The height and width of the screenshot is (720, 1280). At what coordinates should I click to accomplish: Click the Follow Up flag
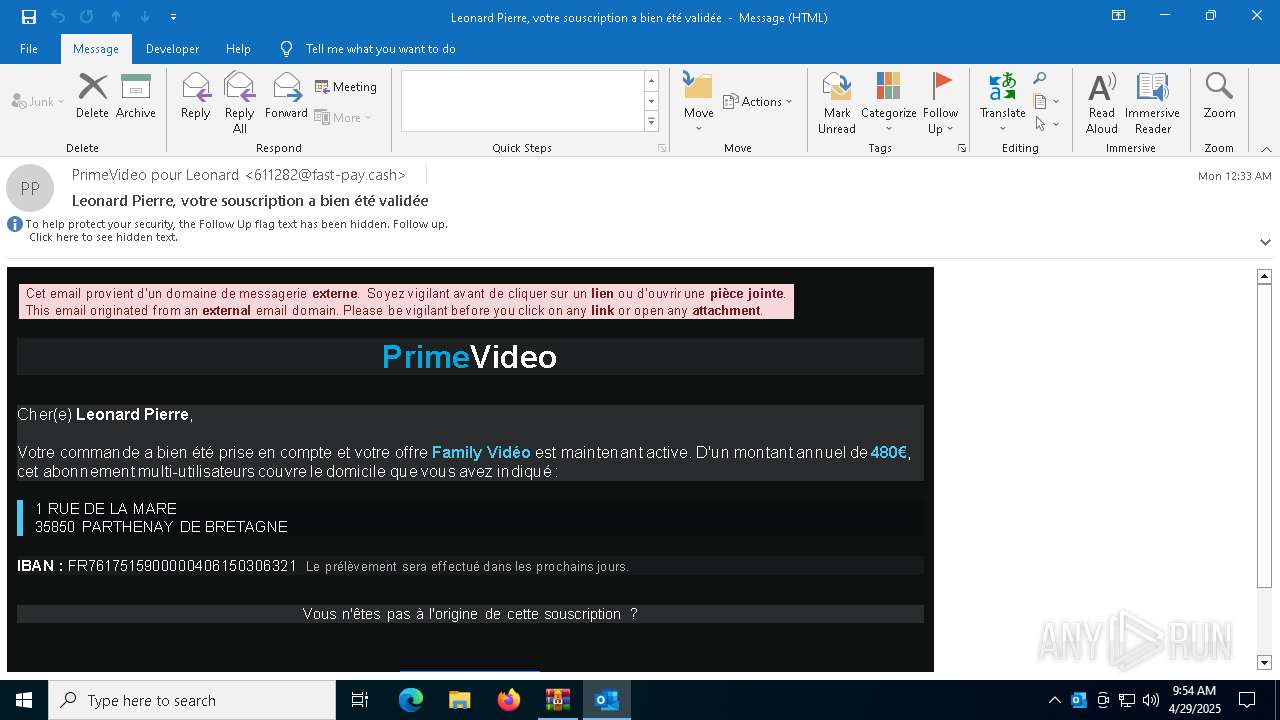tap(941, 102)
